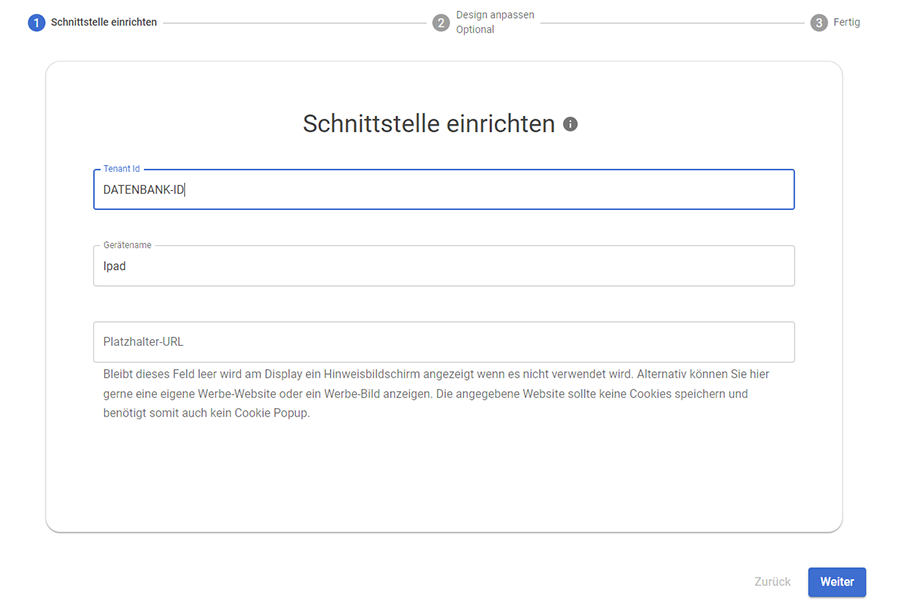This screenshot has width=900, height=602.
Task: Open the Schnittstelle einrichten step indicator
Action: coord(37,21)
